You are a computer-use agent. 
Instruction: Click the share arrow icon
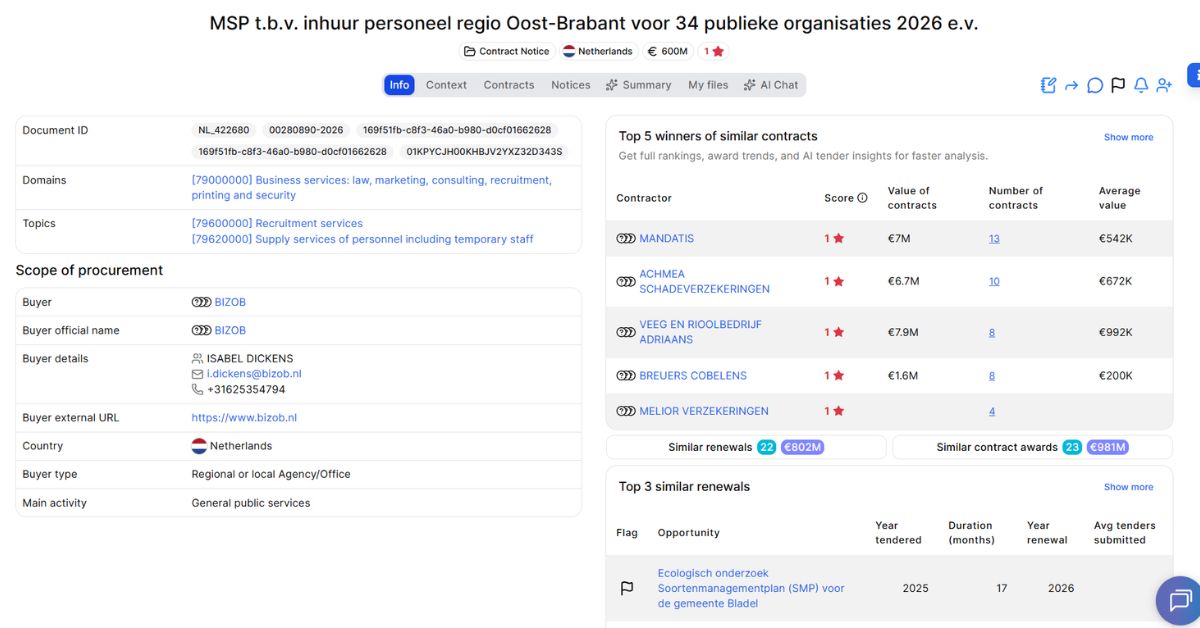[x=1071, y=86]
